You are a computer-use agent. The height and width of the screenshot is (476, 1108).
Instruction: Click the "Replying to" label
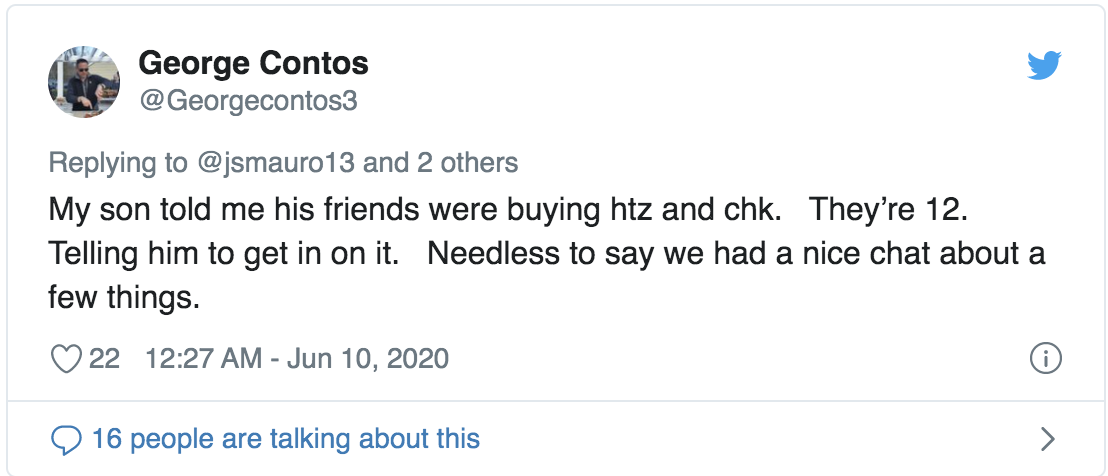point(117,162)
